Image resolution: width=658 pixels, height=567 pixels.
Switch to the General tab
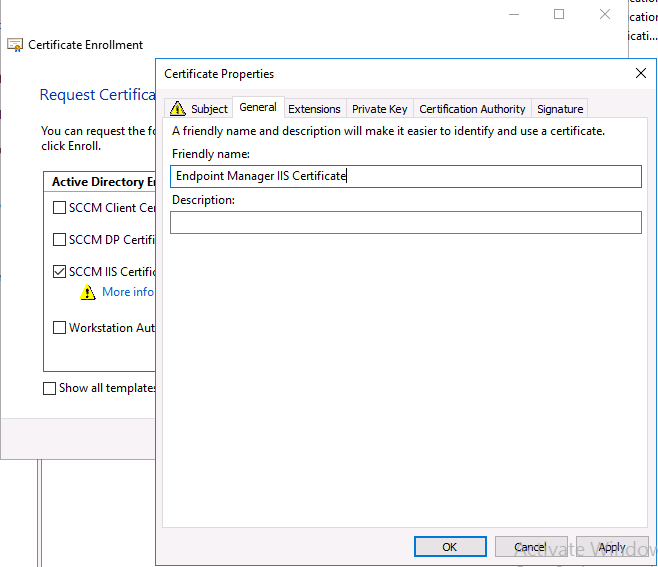coord(258,107)
